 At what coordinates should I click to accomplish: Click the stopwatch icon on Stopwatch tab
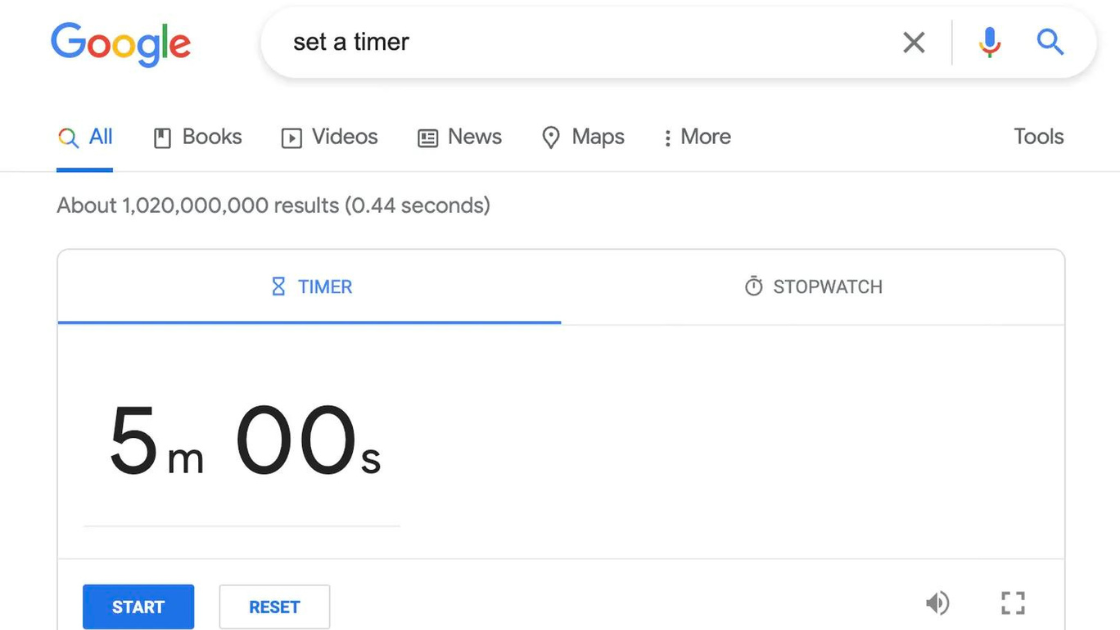(x=754, y=286)
